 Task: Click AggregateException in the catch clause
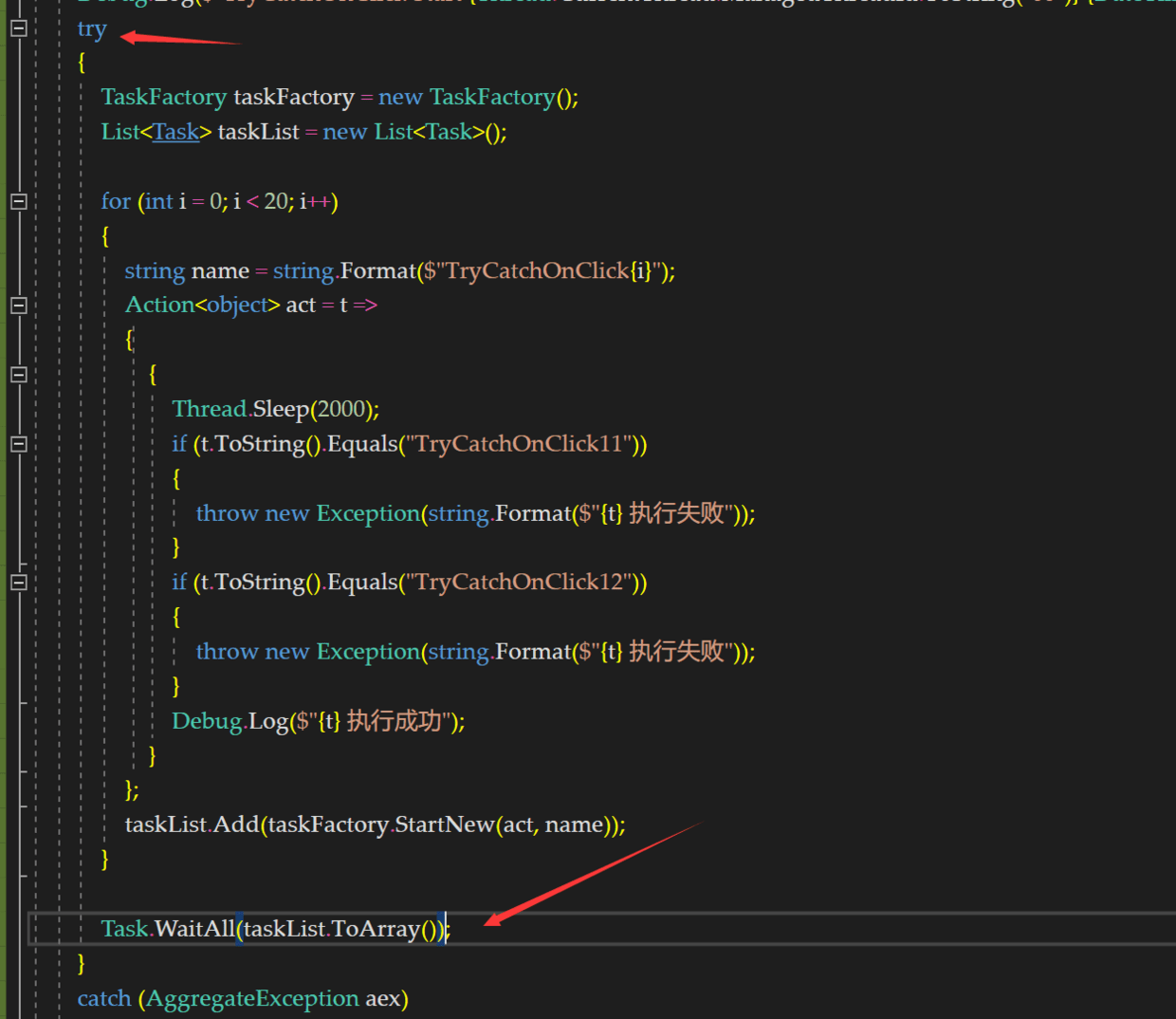[252, 998]
